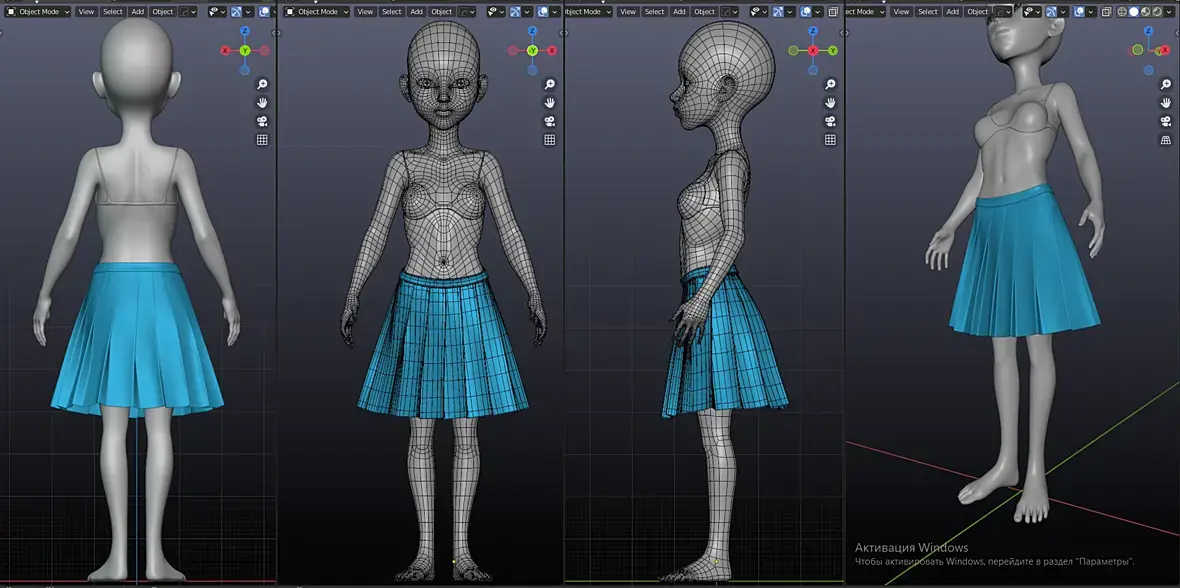
Task: Zoom icon in the perspective viewport
Action: click(x=1166, y=84)
